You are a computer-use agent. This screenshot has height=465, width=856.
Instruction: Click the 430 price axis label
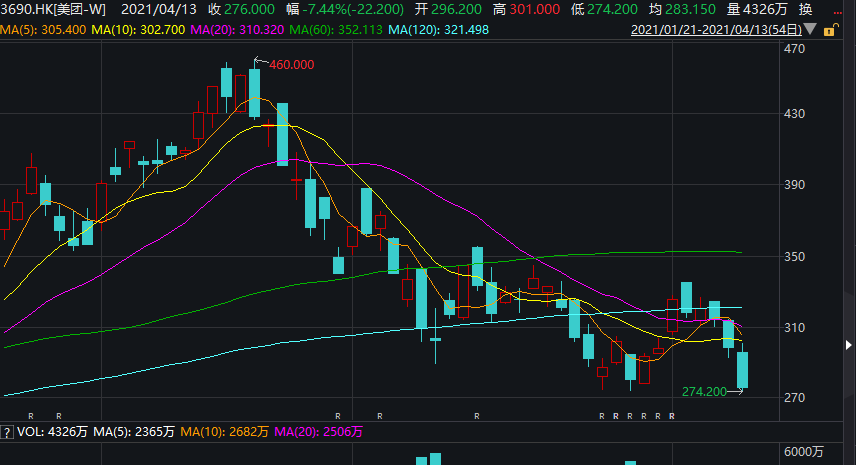[x=794, y=114]
